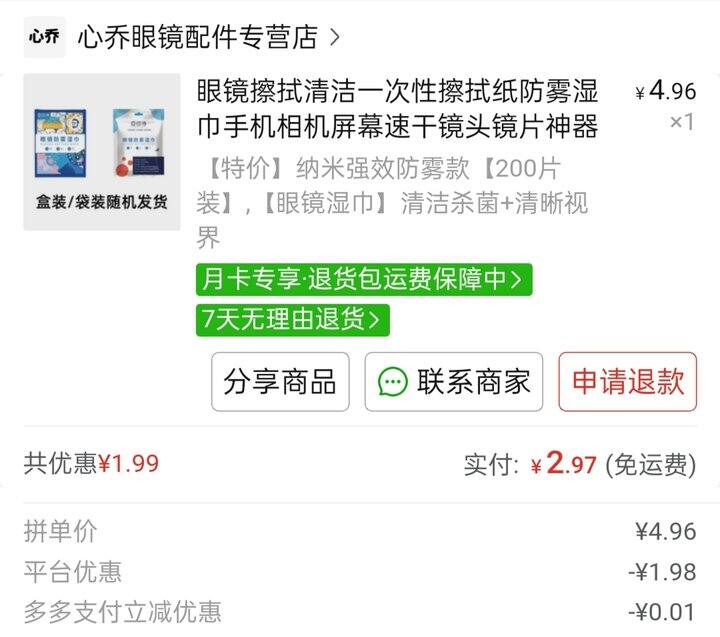The height and width of the screenshot is (637, 720).
Task: Open the 心乔 store logo icon
Action: [44, 37]
